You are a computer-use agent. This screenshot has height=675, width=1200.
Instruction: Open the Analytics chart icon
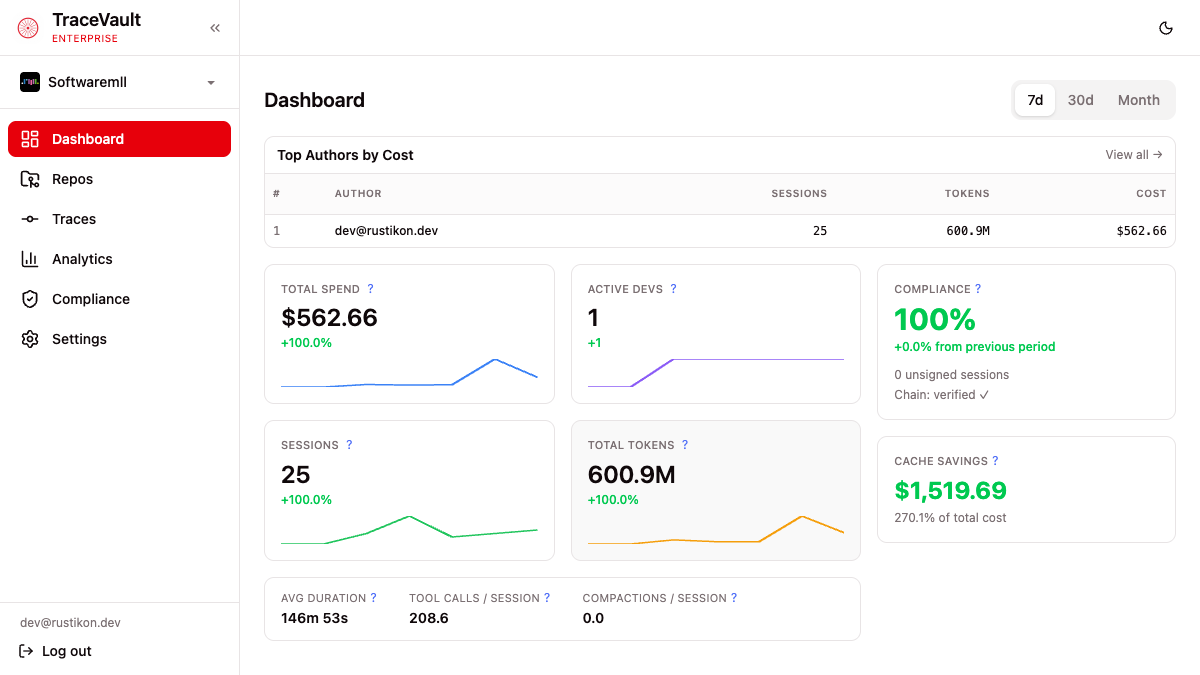pos(31,258)
